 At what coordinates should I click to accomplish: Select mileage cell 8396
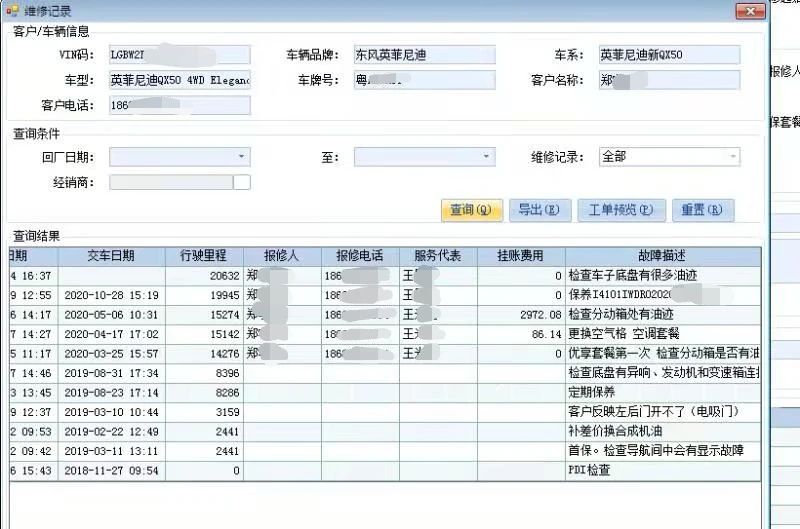[204, 373]
